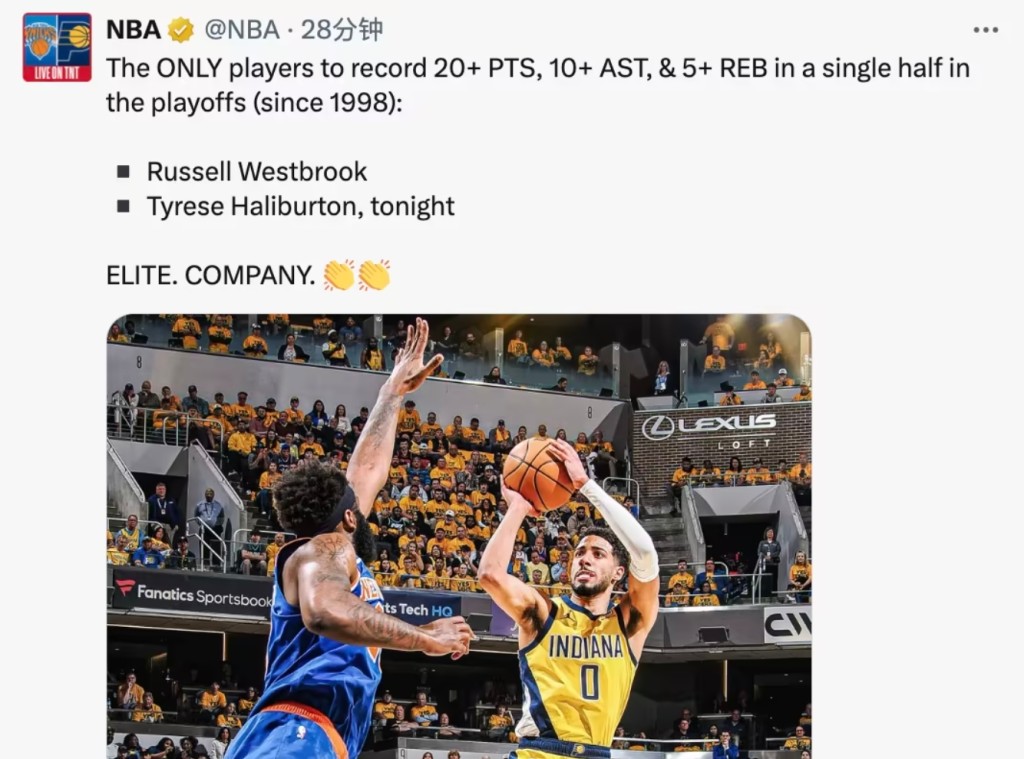Click the LIVE ON TNT label on avatar

[57, 73]
